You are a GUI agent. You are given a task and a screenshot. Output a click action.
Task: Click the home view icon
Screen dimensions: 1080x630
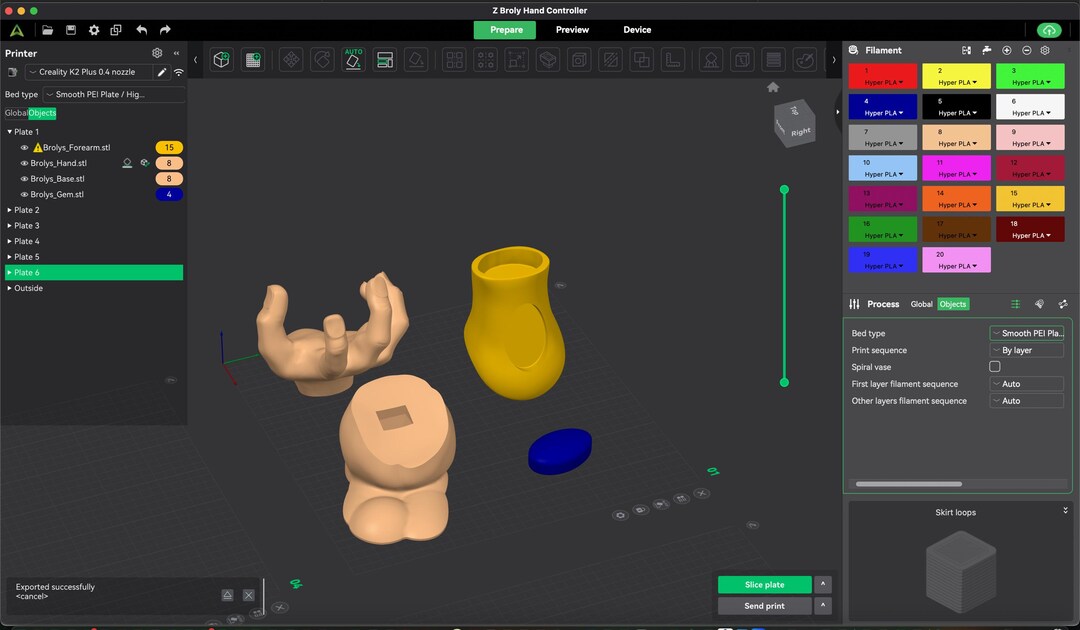(x=773, y=87)
